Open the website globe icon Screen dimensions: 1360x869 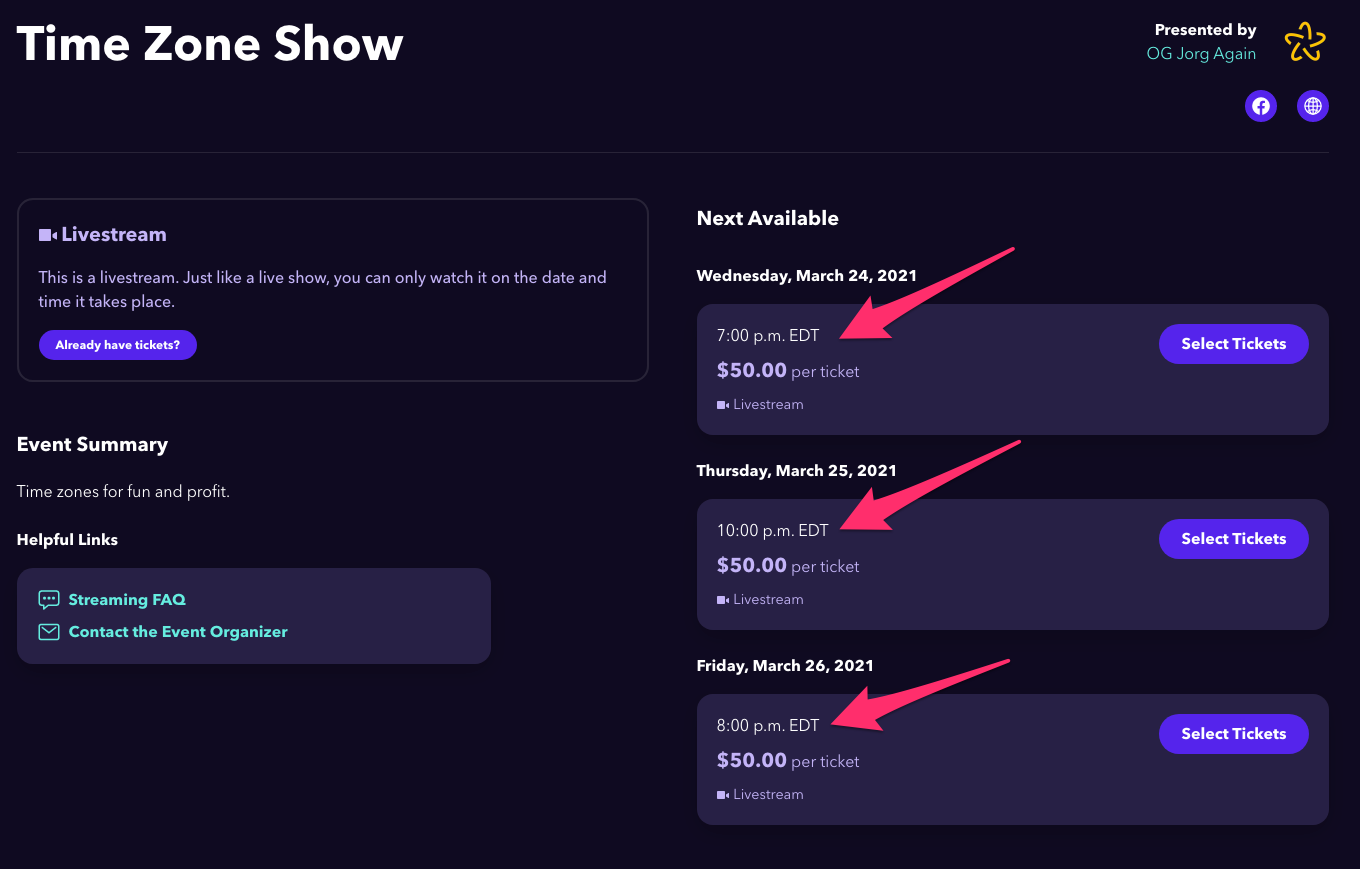click(x=1313, y=105)
